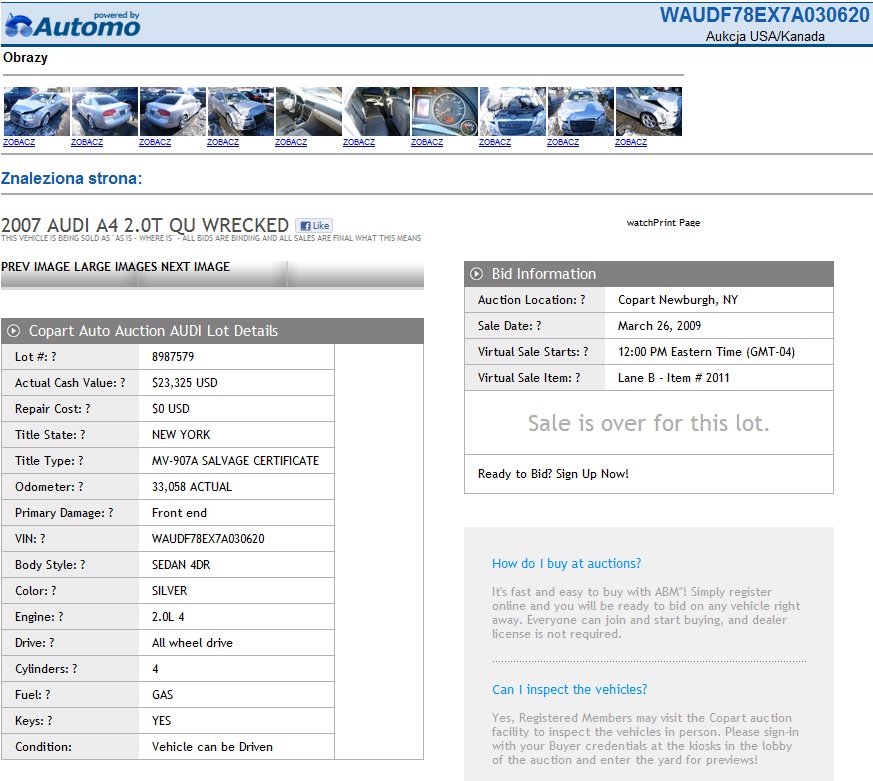Screen dimensions: 873x781
Task: Click the help question mark after Engine:
Action: pos(60,617)
